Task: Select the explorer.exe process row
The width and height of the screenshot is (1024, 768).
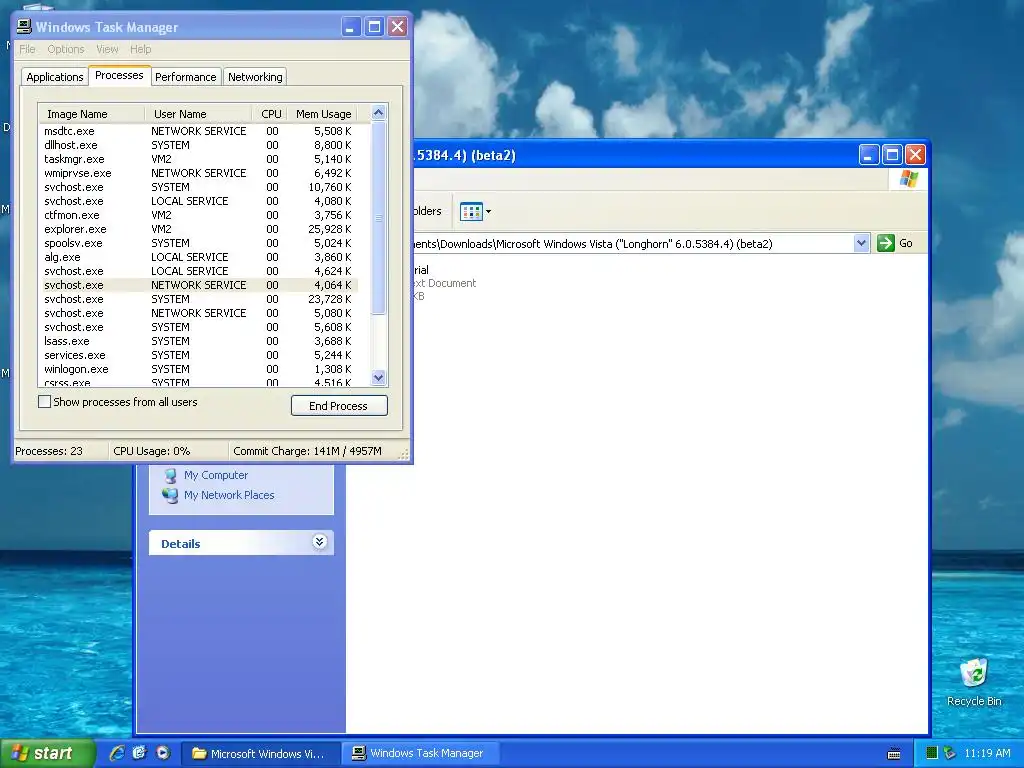Action: coord(199,229)
